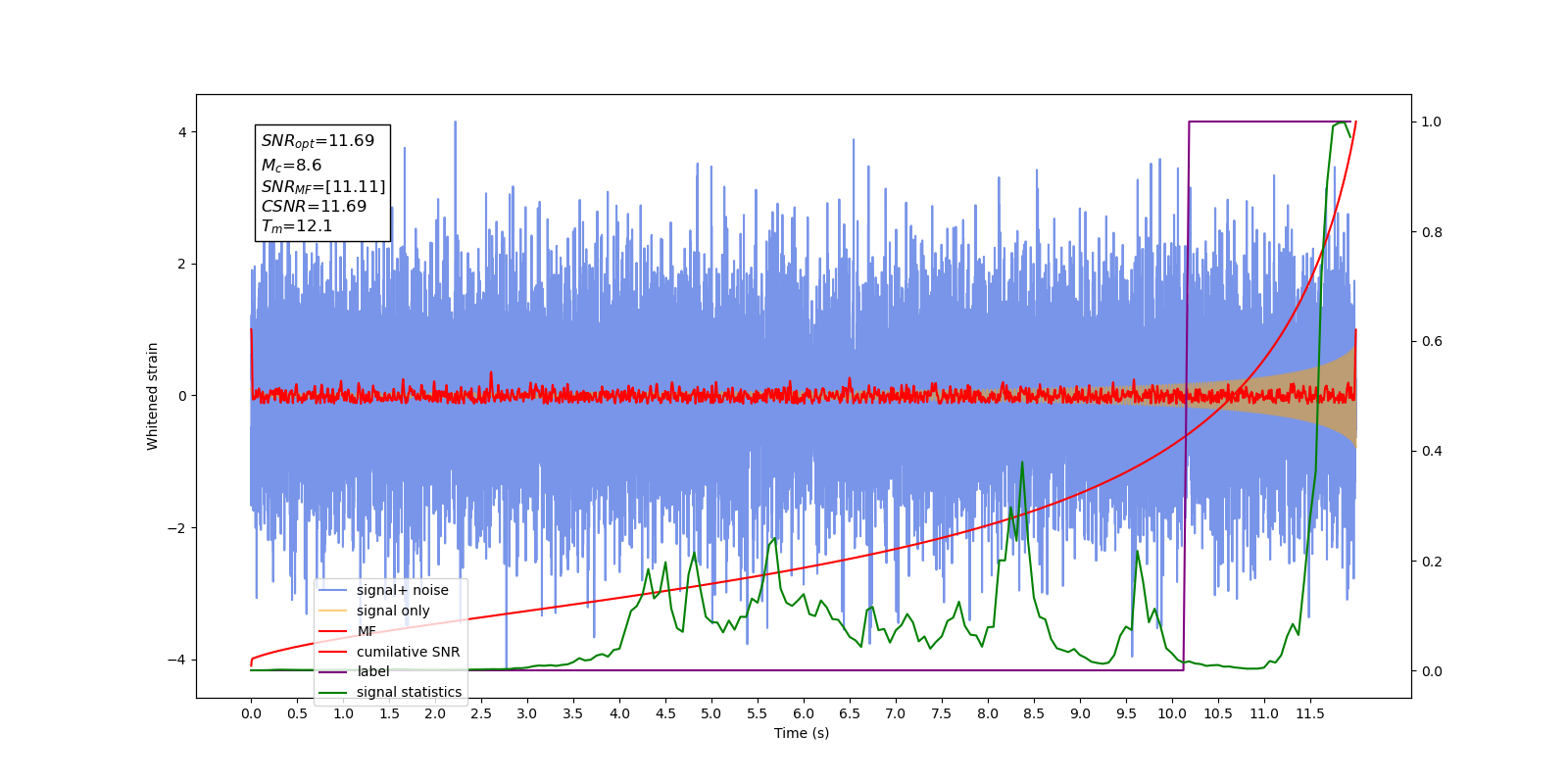The width and height of the screenshot is (1568, 784).
Task: Click the 2.5 tick on the time axis
Action: pos(481,713)
